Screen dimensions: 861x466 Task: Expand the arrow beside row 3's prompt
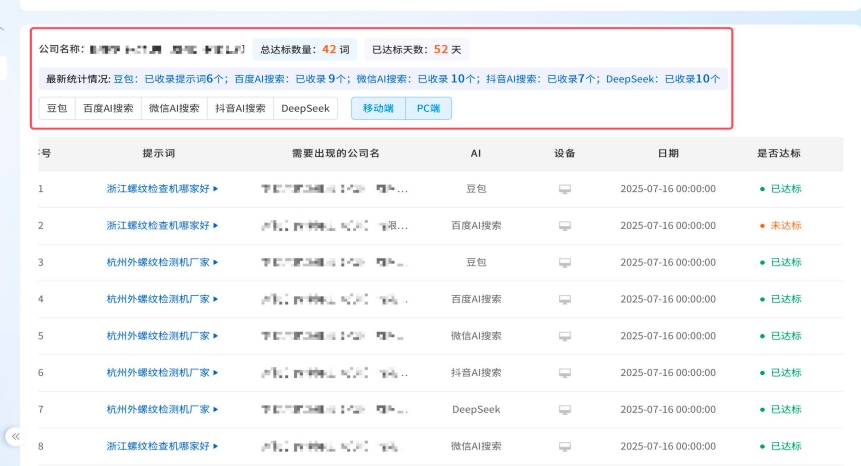click(216, 263)
